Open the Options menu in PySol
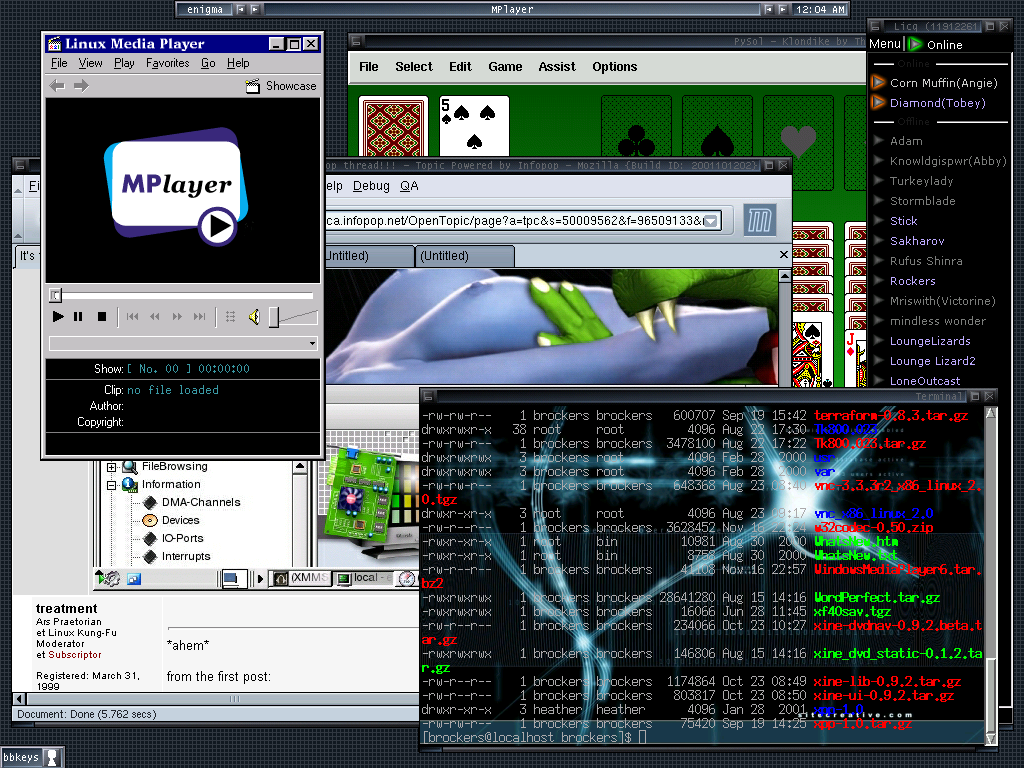Viewport: 1024px width, 768px height. pos(615,67)
